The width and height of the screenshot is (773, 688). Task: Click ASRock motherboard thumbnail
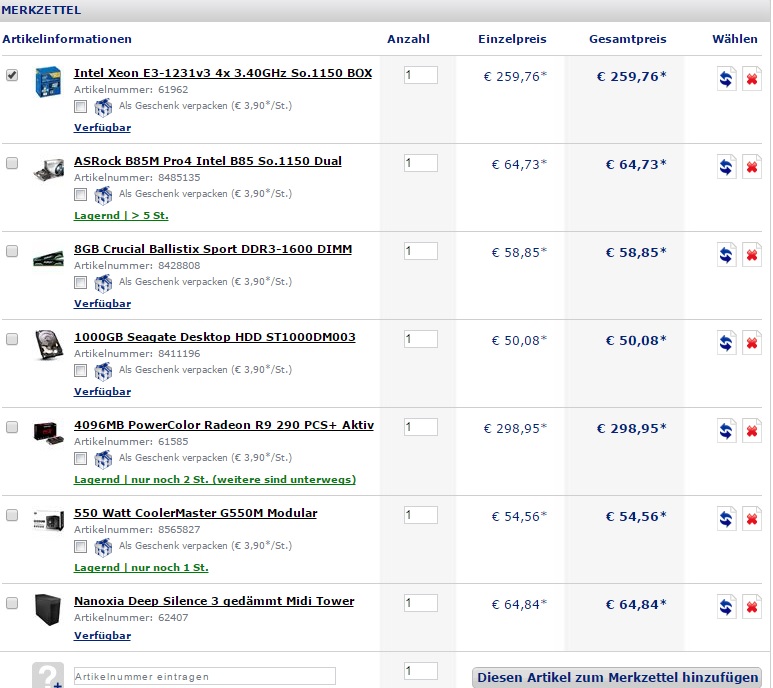[48, 170]
